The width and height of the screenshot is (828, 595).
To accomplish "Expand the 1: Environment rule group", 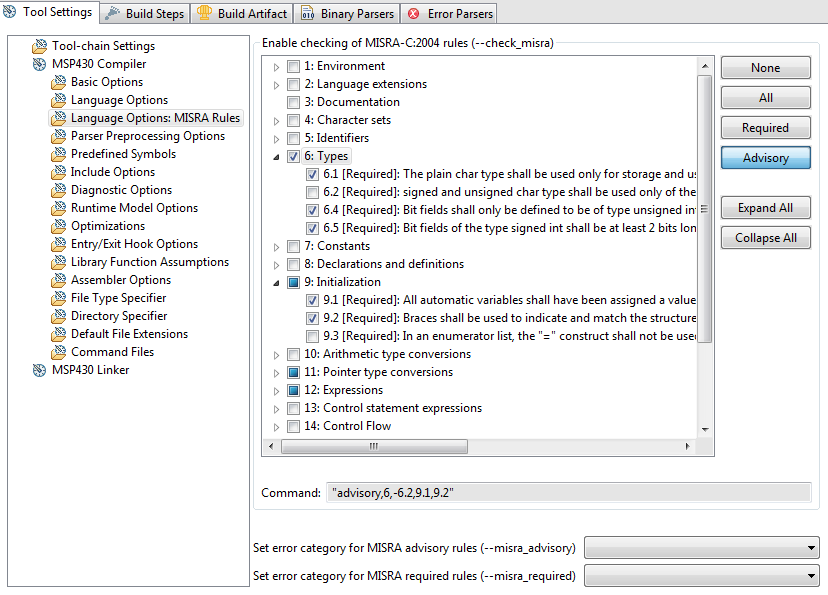I will [276, 67].
